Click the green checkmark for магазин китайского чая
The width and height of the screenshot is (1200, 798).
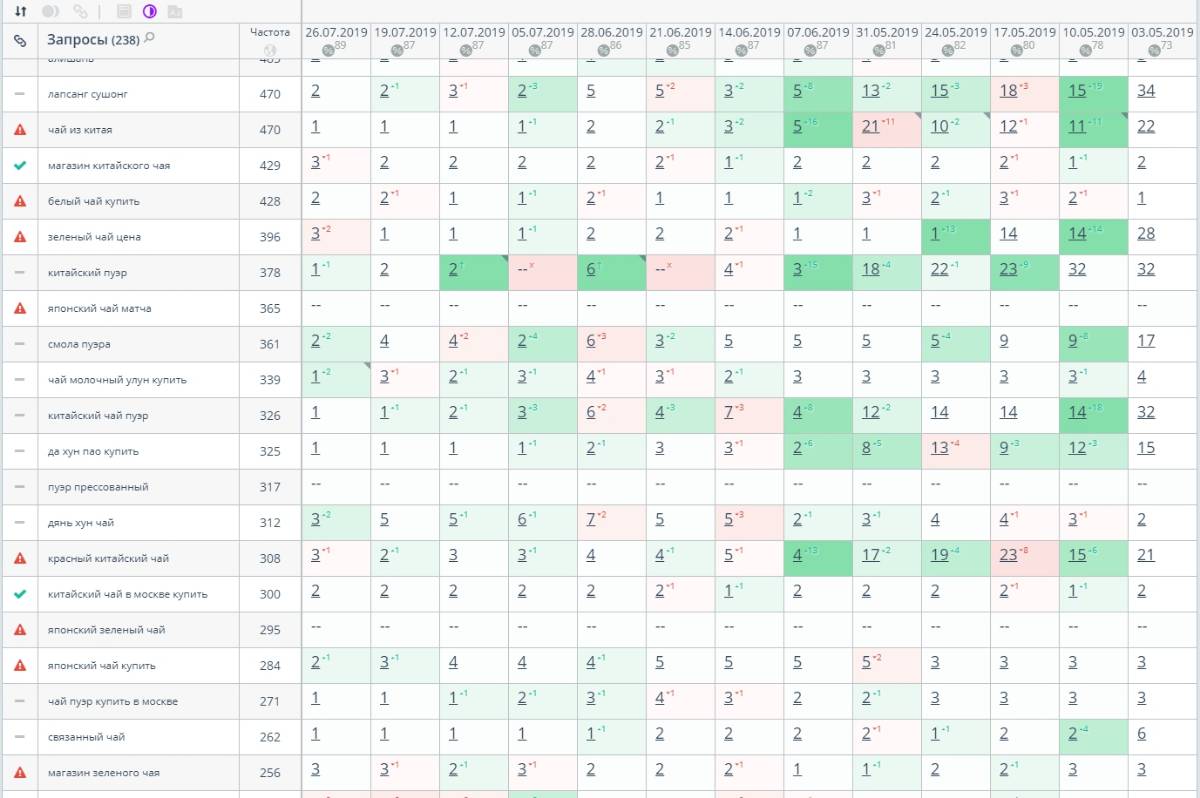(20, 165)
